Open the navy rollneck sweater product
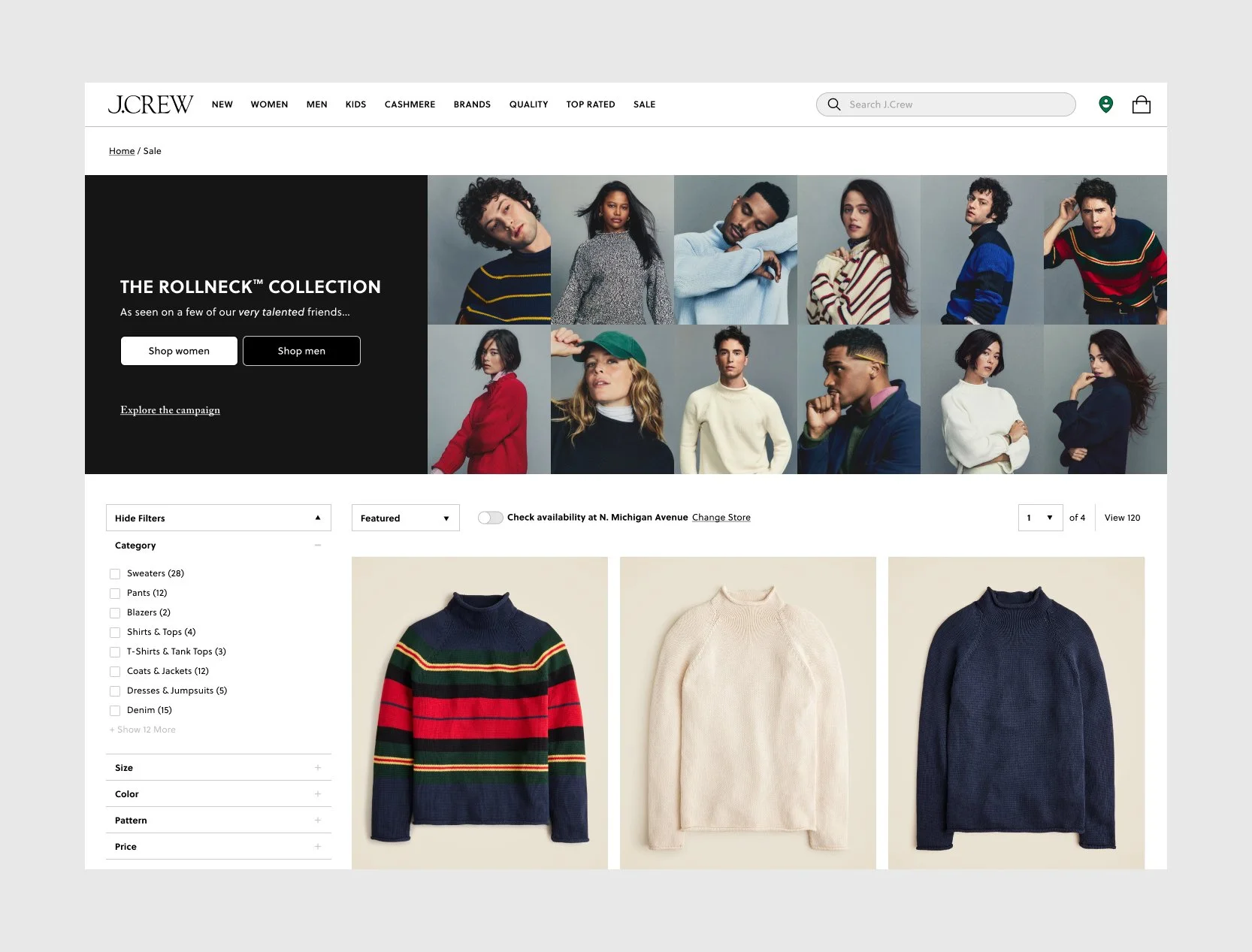The height and width of the screenshot is (952, 1252). pos(1016,713)
